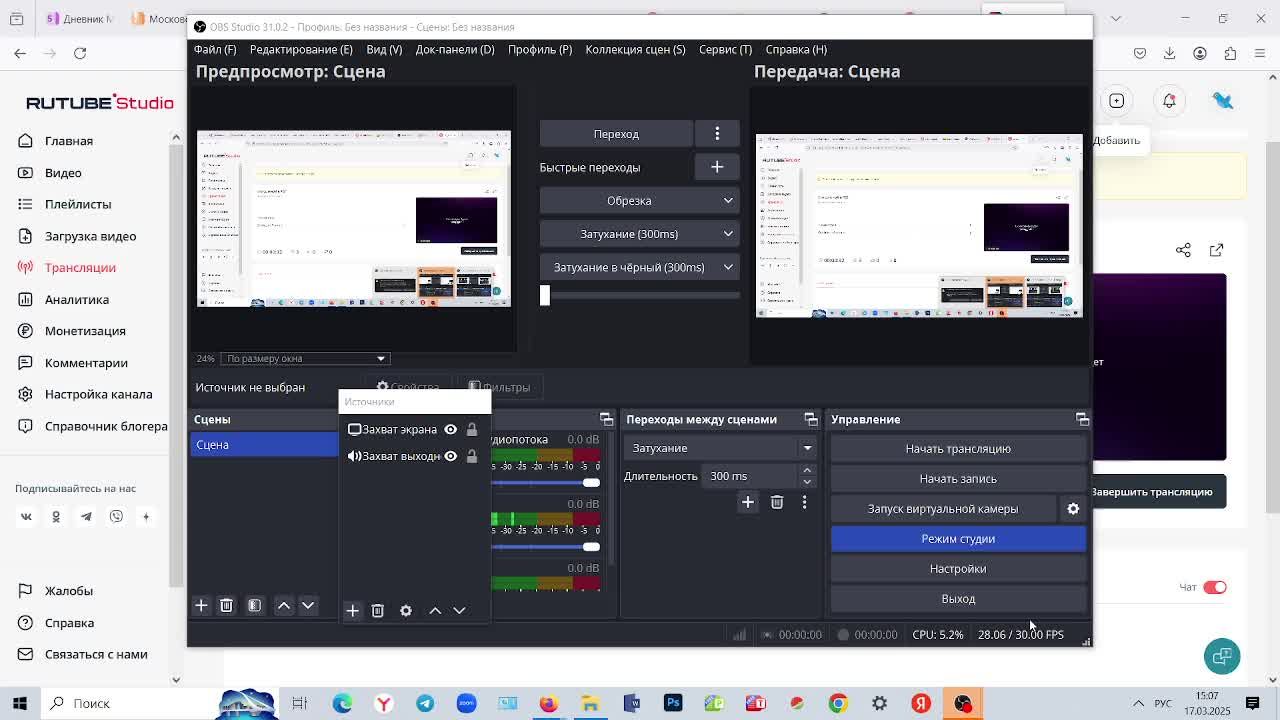
Task: Undock the audio mixer panel
Action: tap(606, 419)
